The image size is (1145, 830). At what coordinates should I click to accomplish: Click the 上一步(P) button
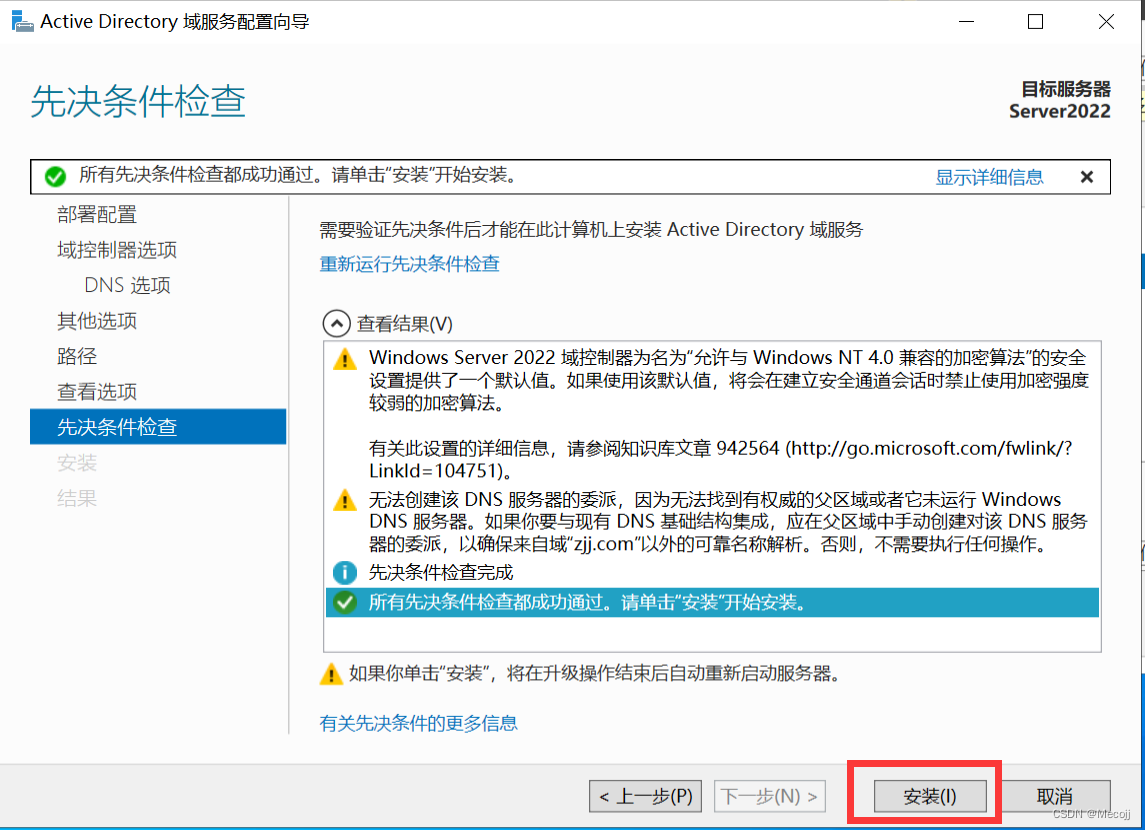coord(646,796)
